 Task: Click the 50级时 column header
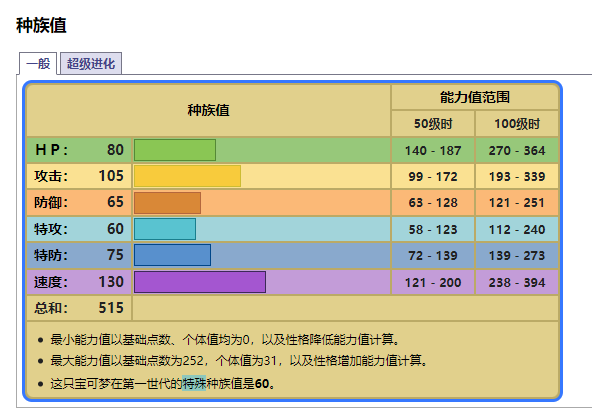tap(433, 124)
